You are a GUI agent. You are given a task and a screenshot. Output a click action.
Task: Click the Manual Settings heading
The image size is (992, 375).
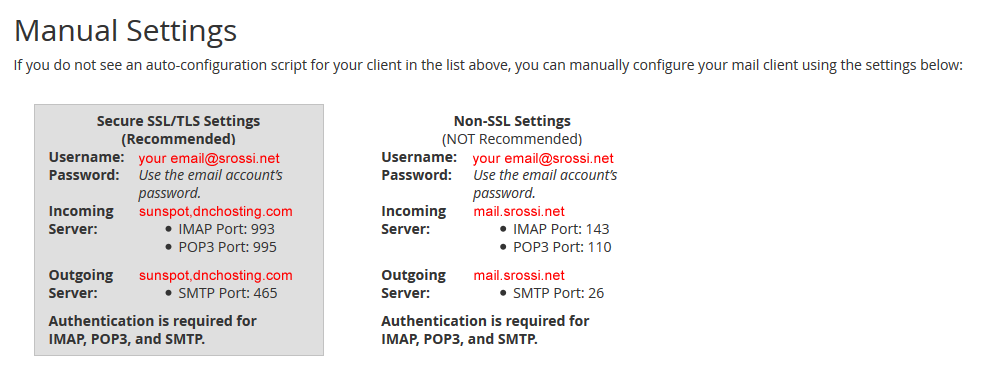pyautogui.click(x=125, y=31)
